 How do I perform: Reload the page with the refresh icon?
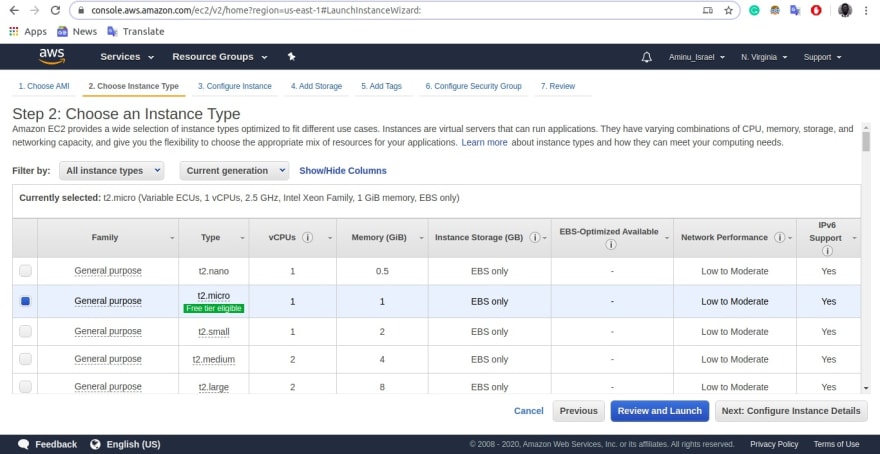coord(55,10)
